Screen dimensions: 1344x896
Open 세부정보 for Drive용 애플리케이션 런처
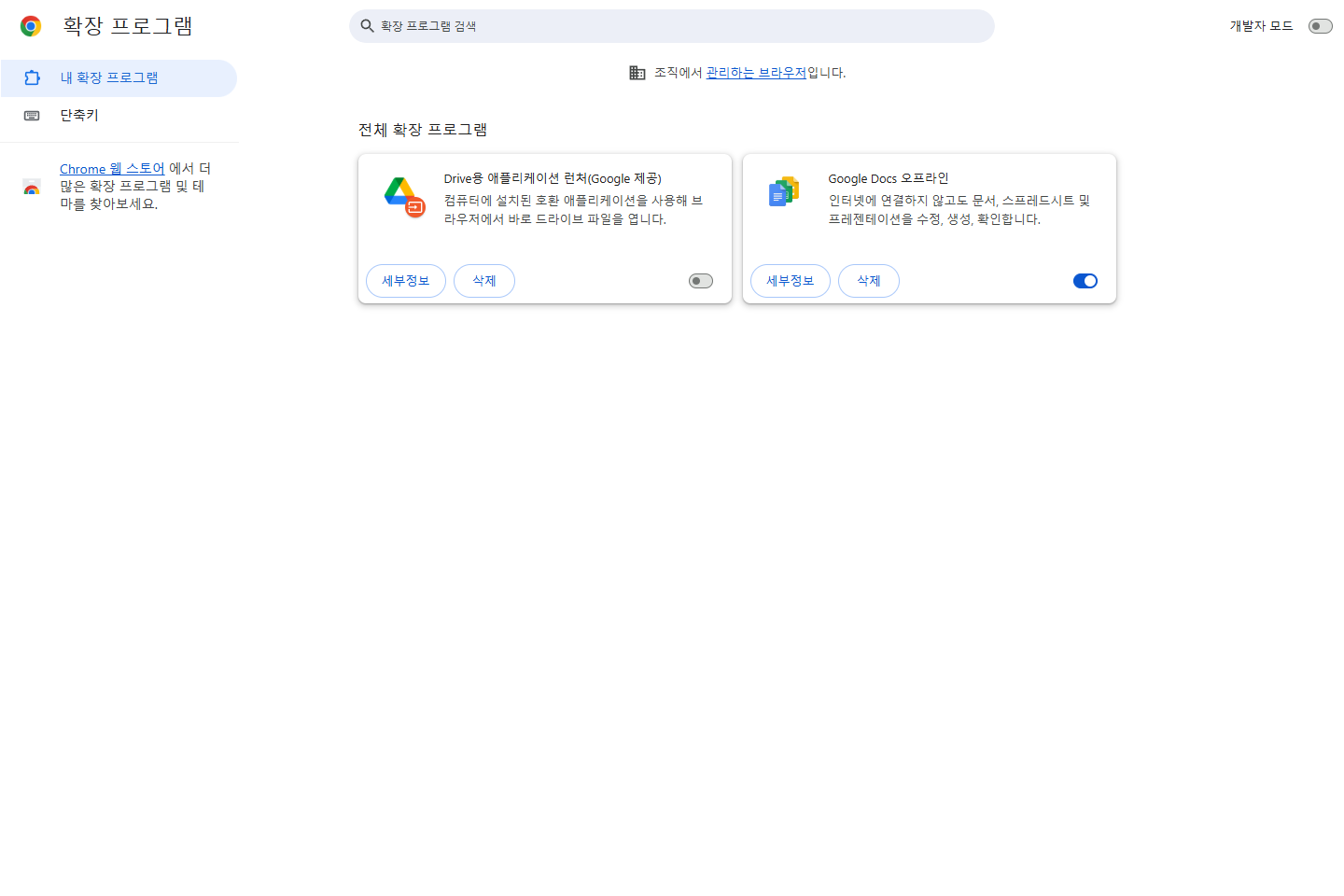pos(406,281)
